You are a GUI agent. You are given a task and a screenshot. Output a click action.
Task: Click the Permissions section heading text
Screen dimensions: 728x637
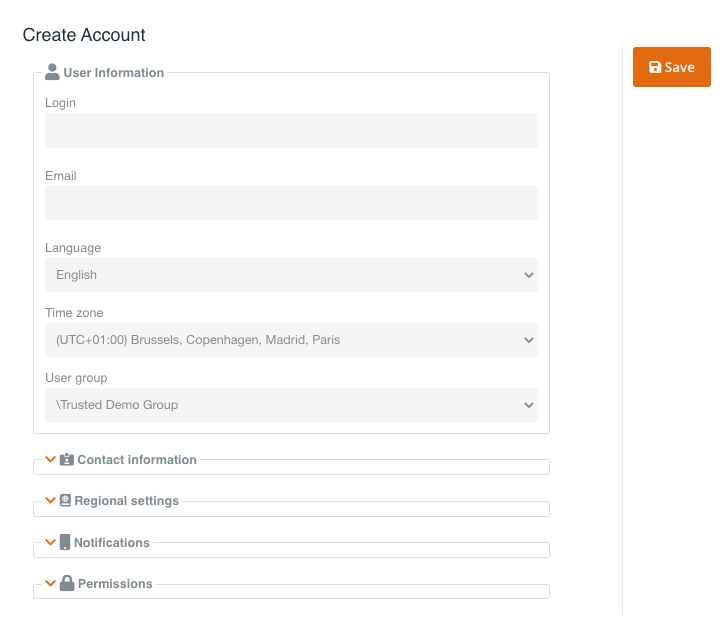(115, 583)
